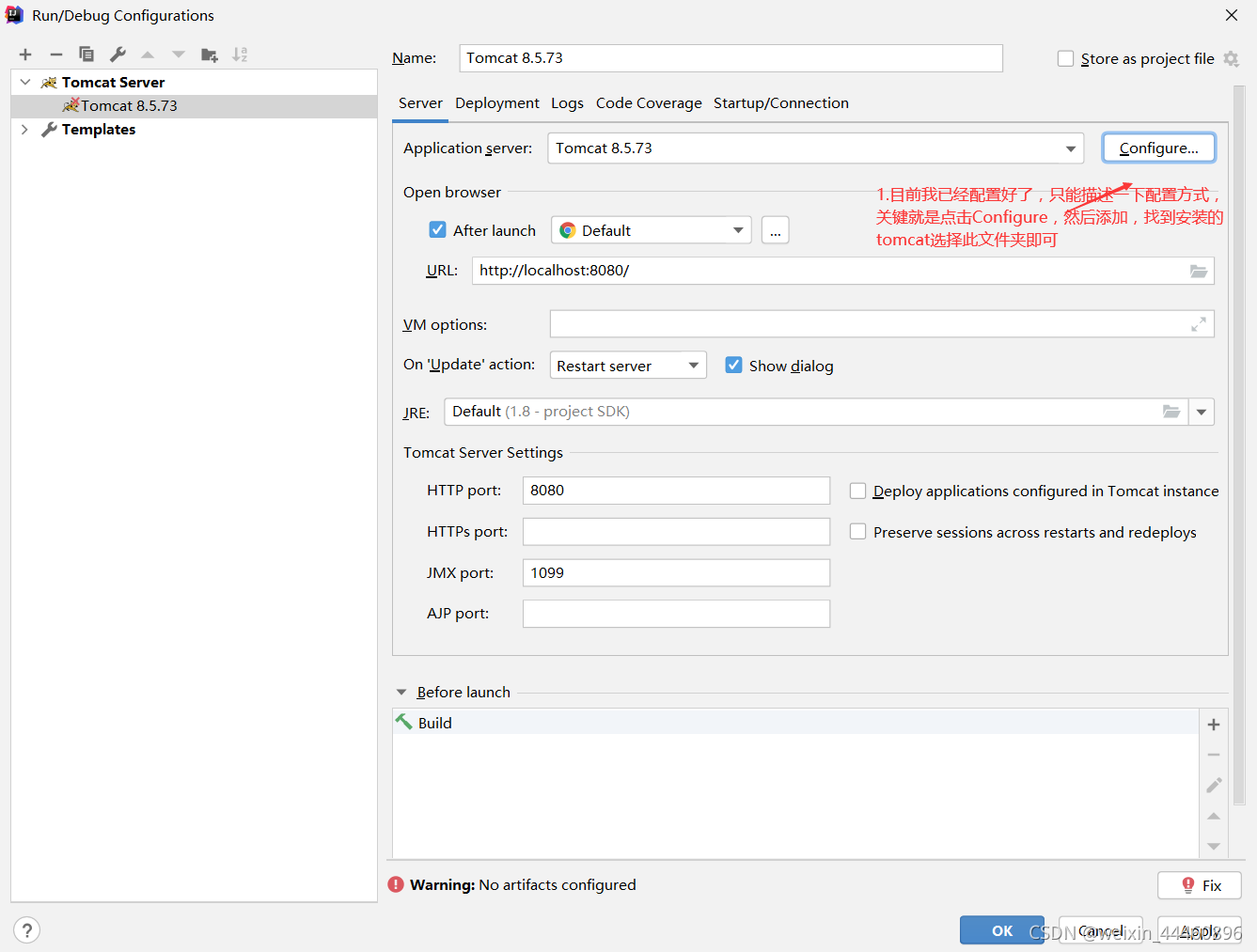Move configuration down in list toolbar
Viewport: 1257px width, 952px height.
(x=179, y=55)
